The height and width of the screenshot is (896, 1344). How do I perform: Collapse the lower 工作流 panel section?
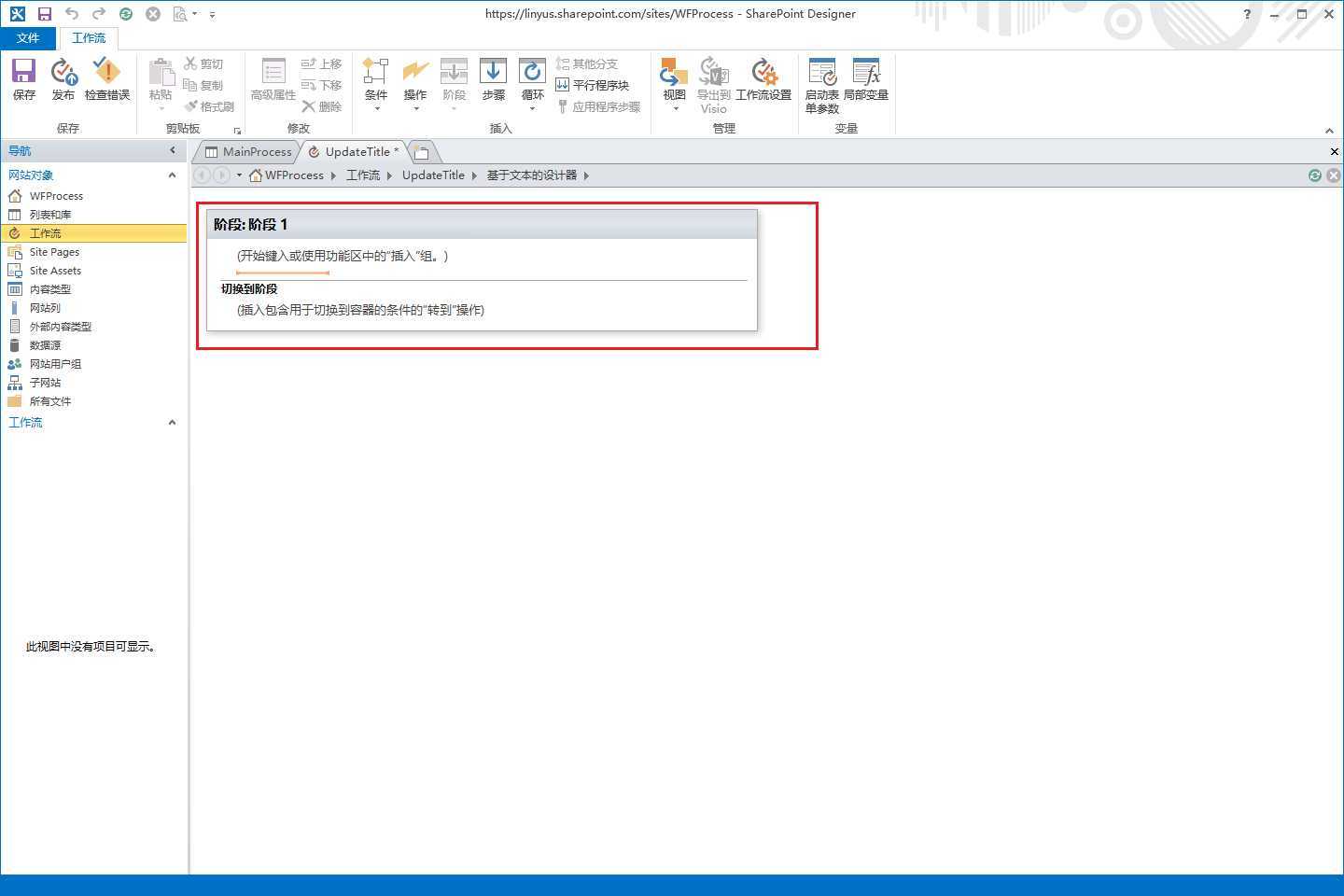click(x=172, y=423)
